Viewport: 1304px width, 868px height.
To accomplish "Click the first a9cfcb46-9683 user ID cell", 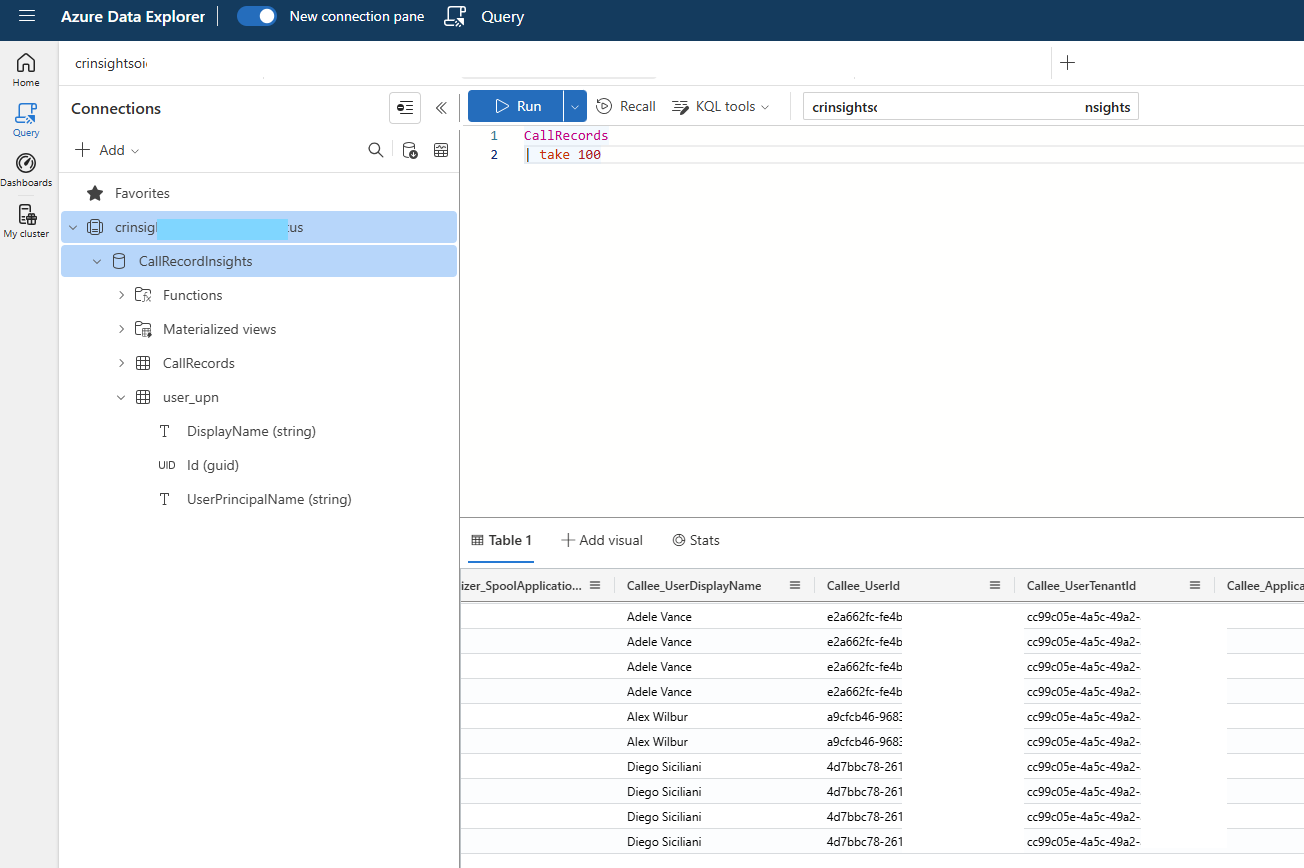I will pos(864,717).
